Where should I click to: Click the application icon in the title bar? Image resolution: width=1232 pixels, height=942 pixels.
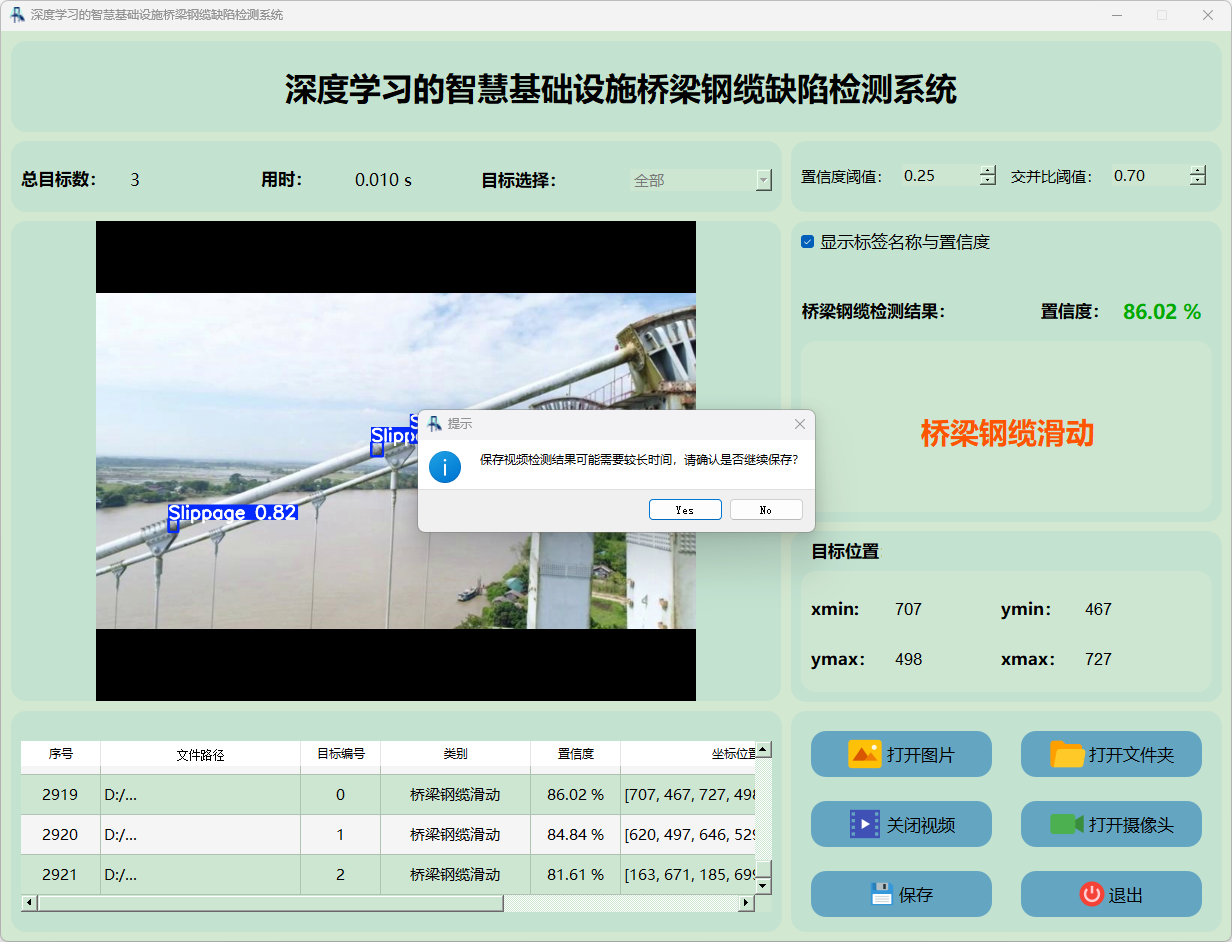(16, 15)
